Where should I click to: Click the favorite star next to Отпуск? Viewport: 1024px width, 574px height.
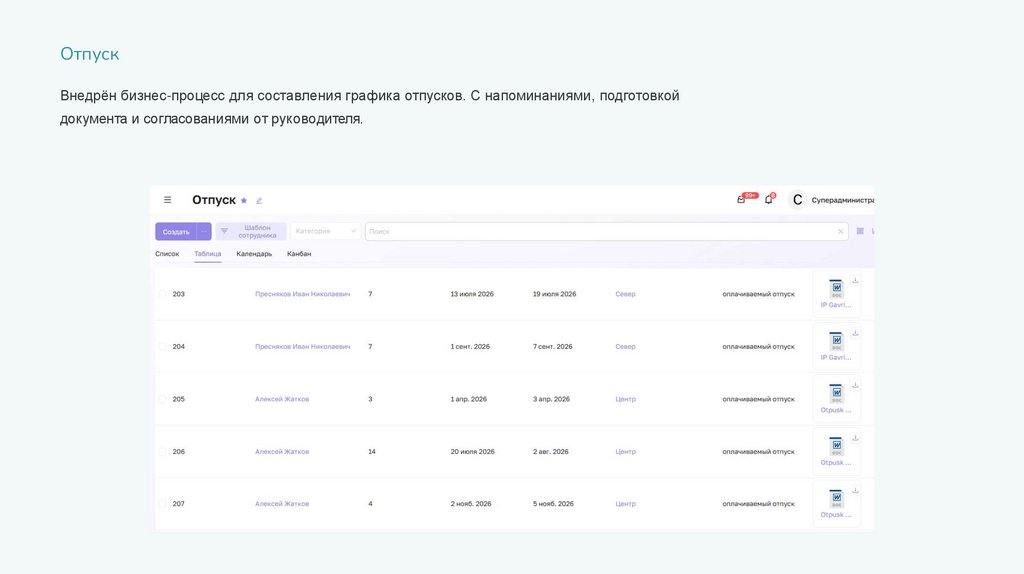click(x=244, y=201)
